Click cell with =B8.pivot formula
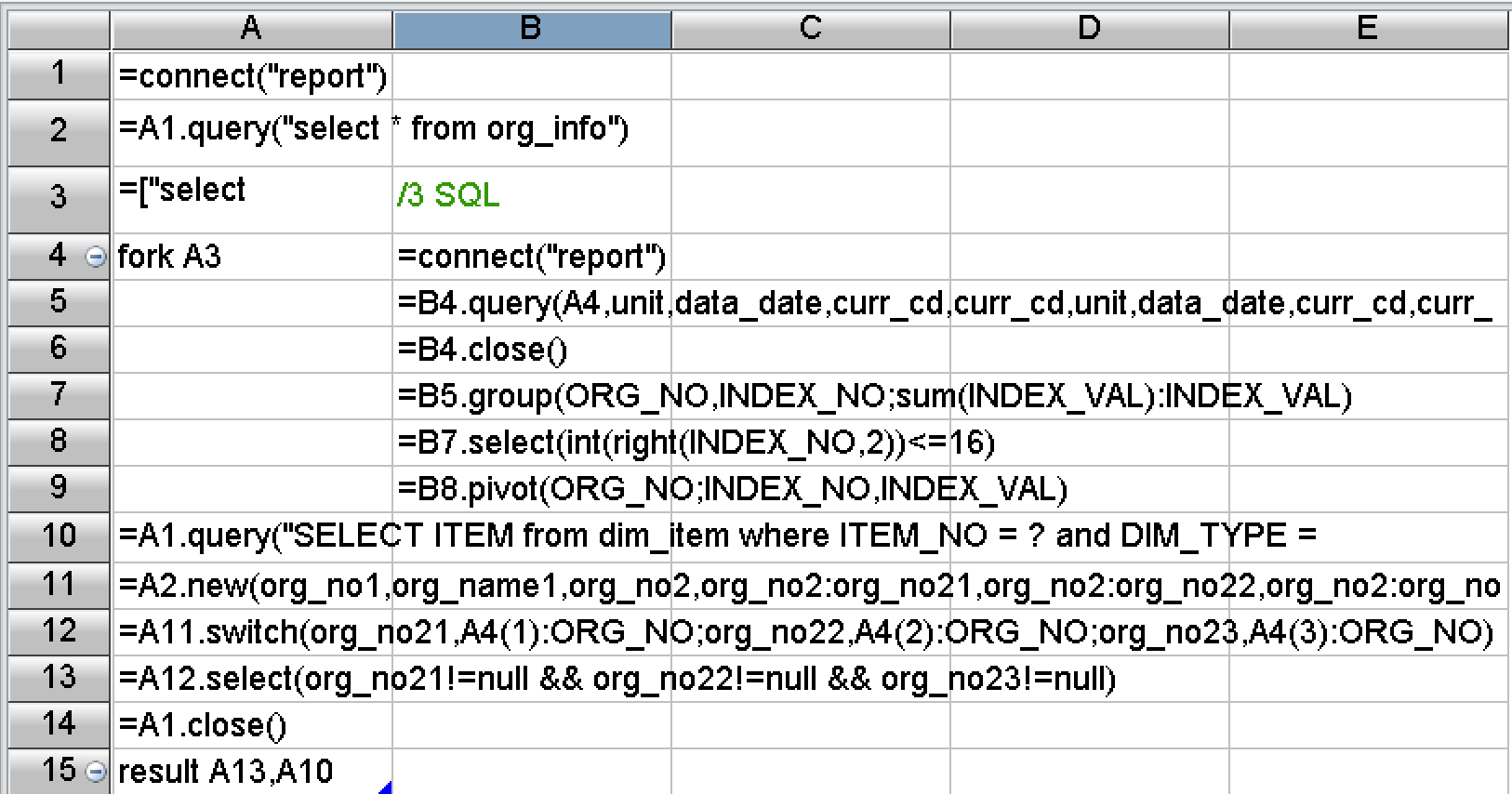The height and width of the screenshot is (794, 1512). click(x=532, y=489)
